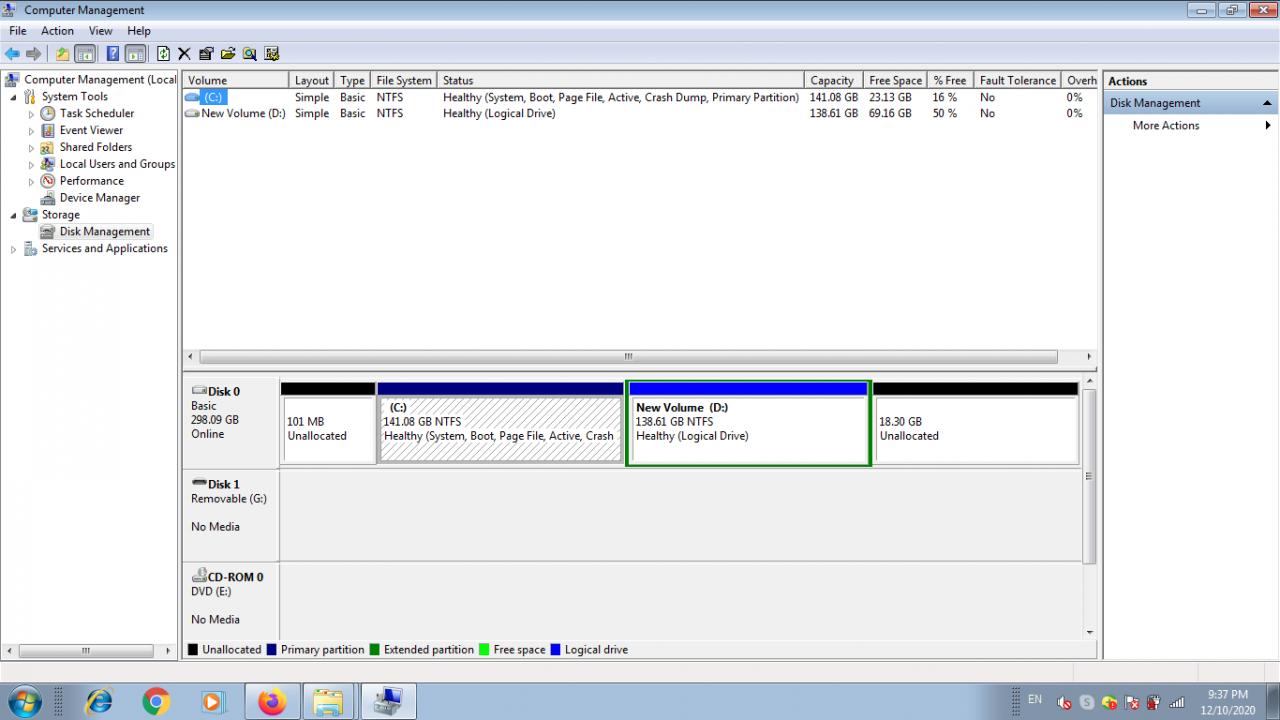1280x720 pixels.
Task: Sort by Fault Tolerance column header
Action: coord(1018,80)
